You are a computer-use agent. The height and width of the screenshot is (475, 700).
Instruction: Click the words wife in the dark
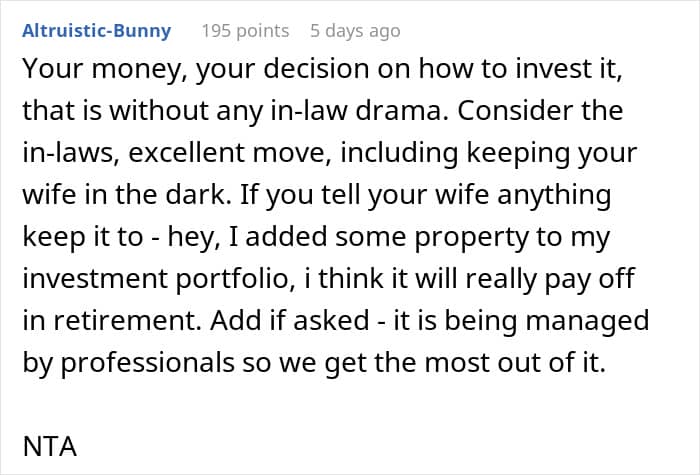pos(126,195)
